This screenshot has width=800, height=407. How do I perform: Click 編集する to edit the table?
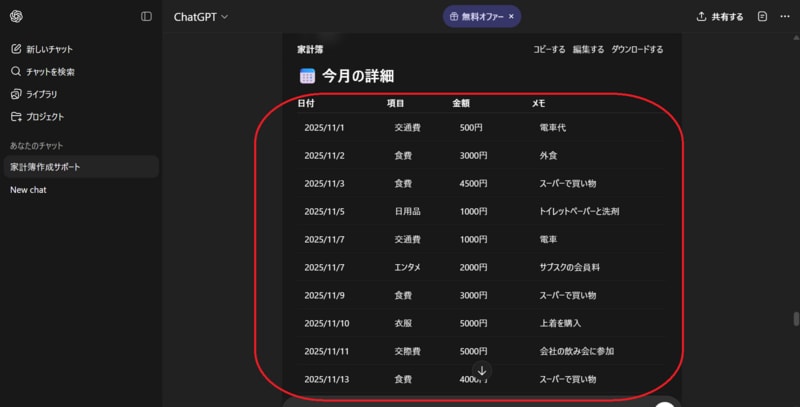(587, 49)
